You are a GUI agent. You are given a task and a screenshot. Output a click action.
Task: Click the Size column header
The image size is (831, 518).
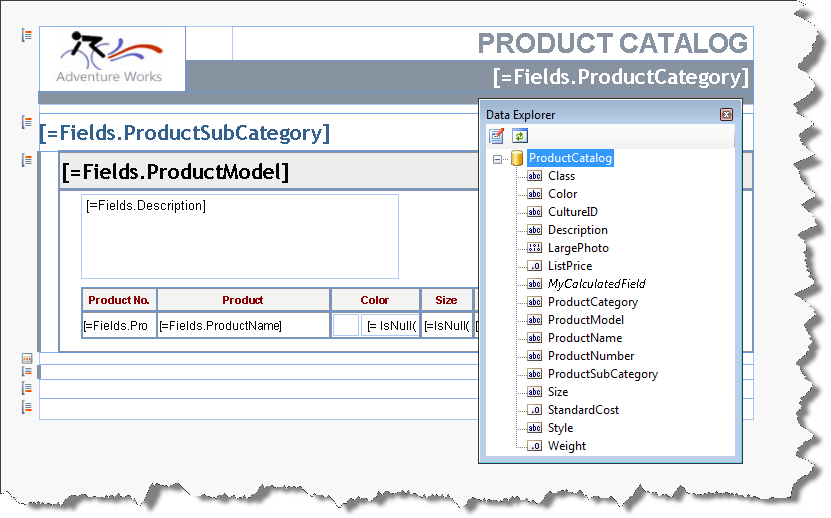(x=446, y=300)
